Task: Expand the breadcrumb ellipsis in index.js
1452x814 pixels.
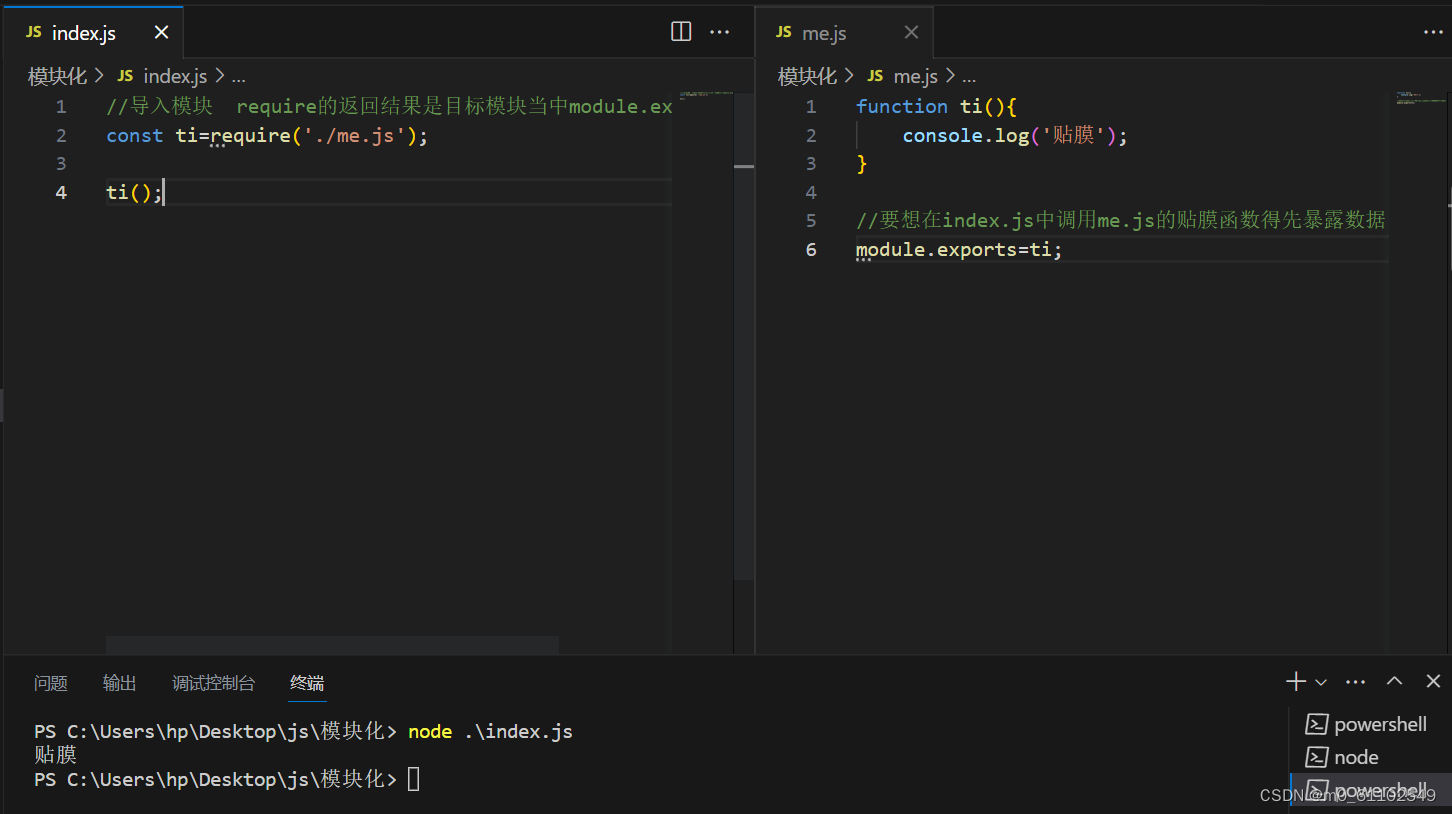Action: (x=238, y=75)
